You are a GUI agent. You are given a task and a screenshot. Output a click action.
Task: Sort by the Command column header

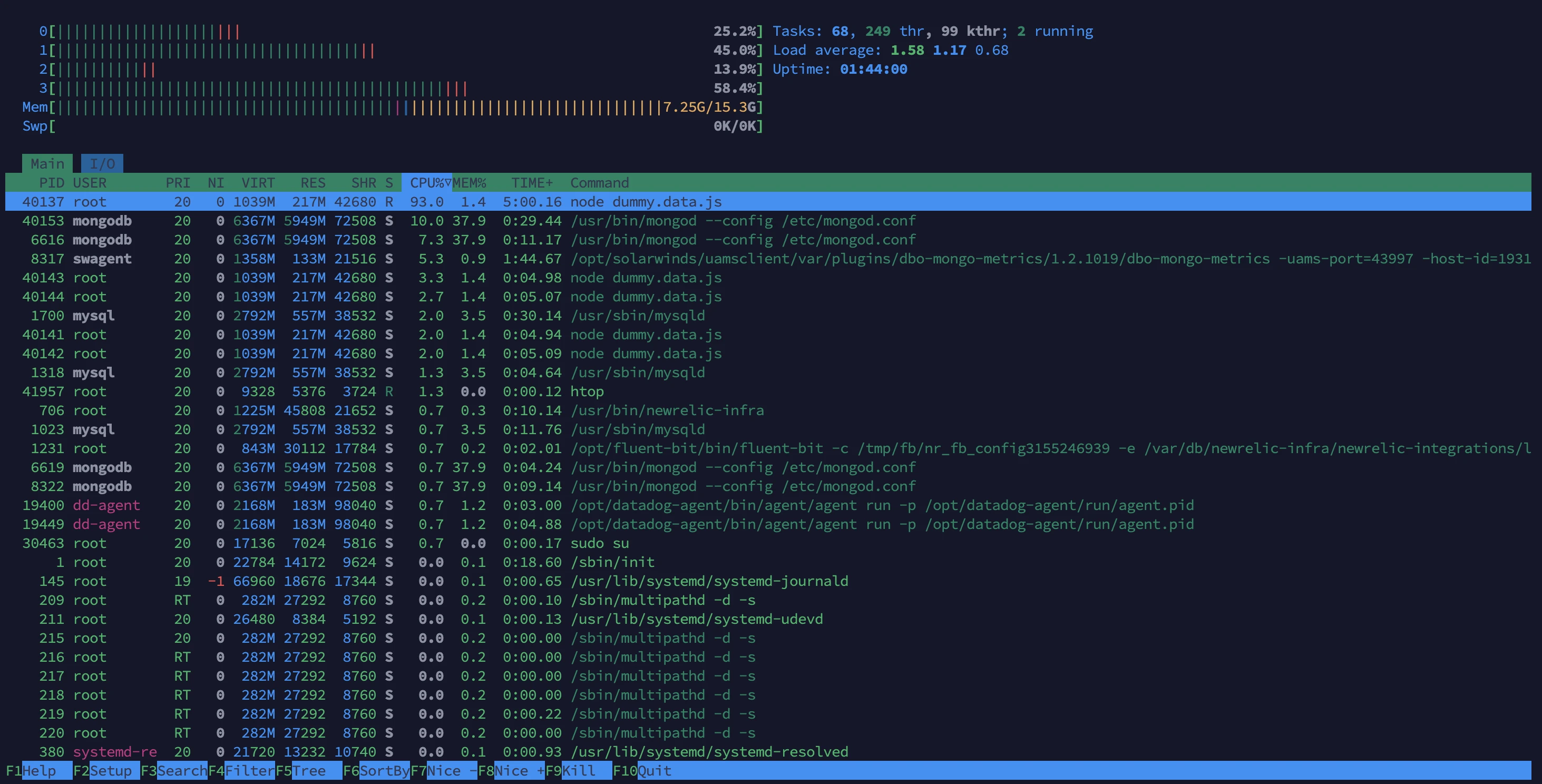pyautogui.click(x=599, y=182)
